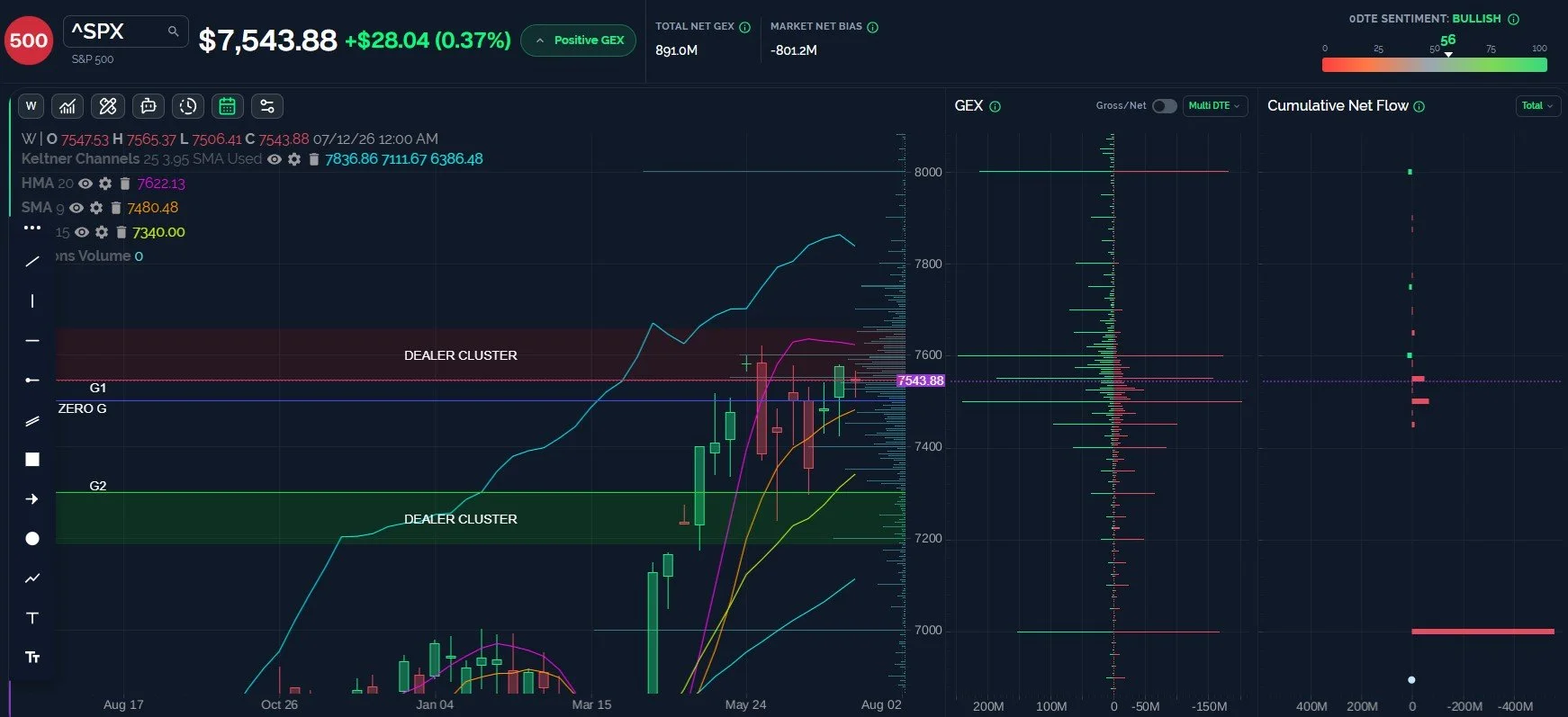This screenshot has width=1568, height=717.
Task: Click the Keltner Channels indicator name
Action: 80,158
